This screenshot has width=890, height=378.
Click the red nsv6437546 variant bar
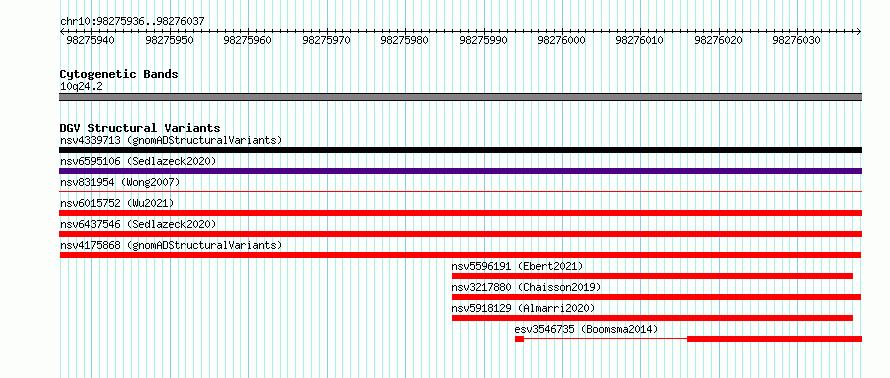click(x=460, y=234)
